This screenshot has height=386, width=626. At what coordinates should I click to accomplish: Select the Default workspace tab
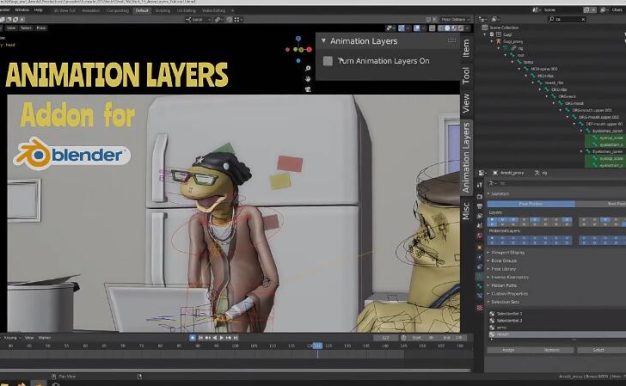tap(142, 10)
